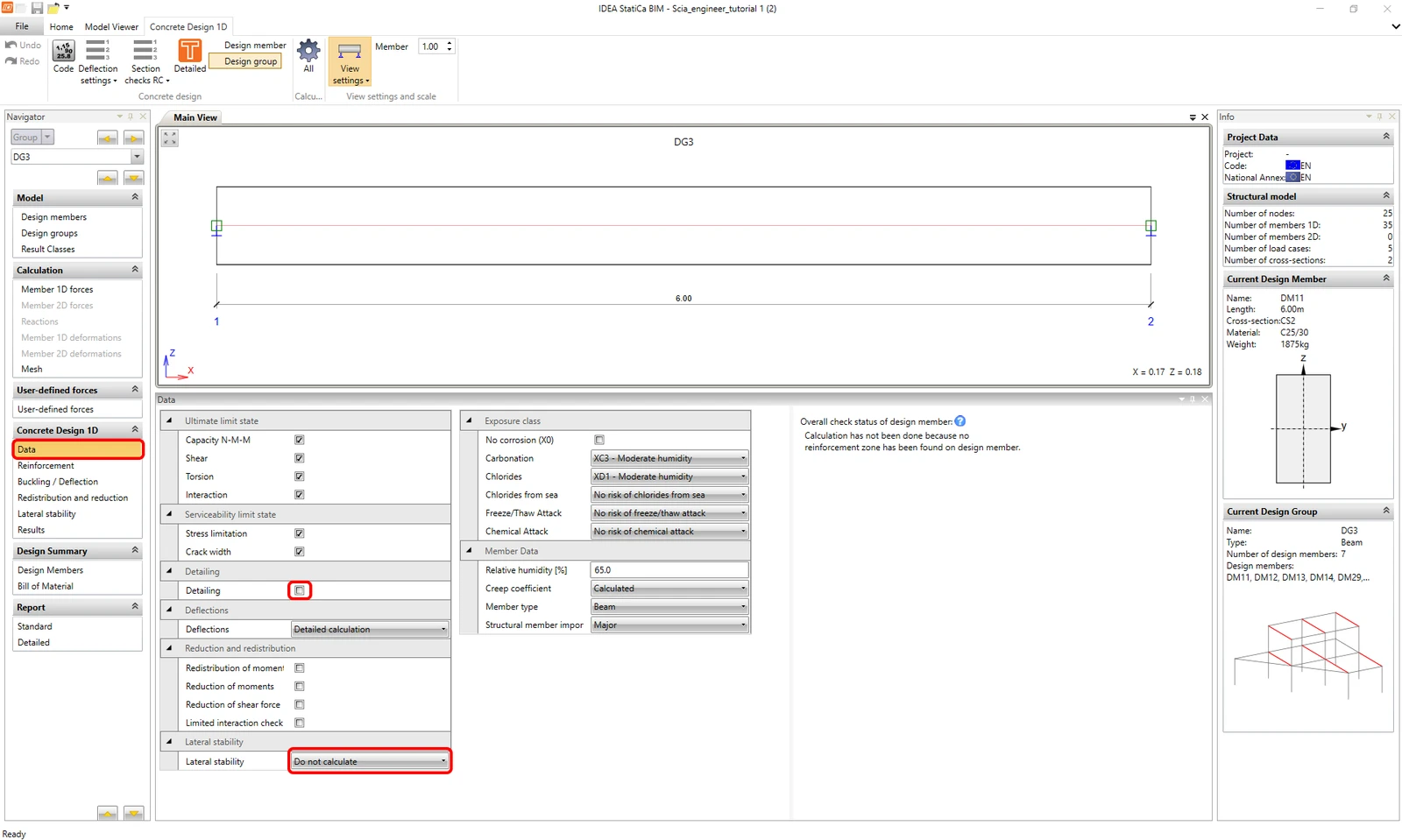This screenshot has width=1402, height=840.
Task: Uncheck the Shear check
Action: point(300,458)
